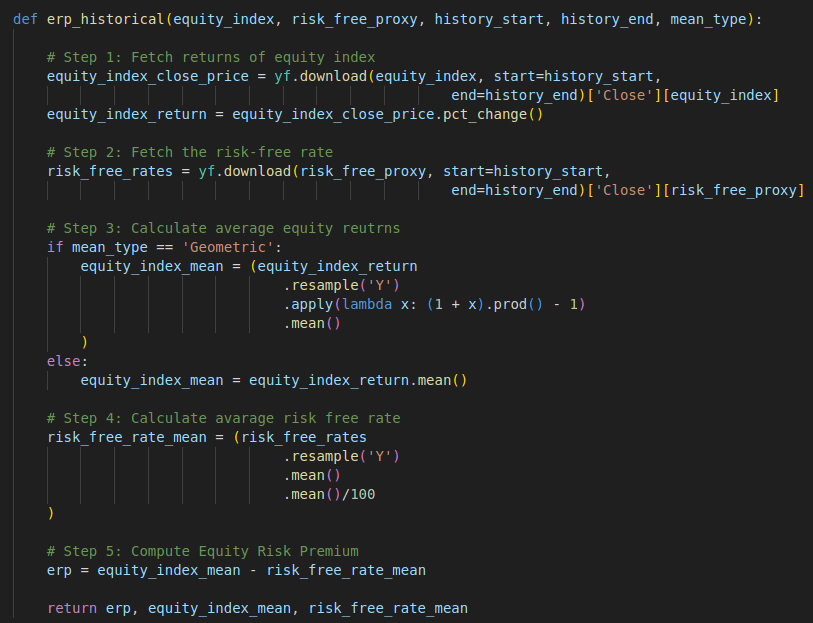Click the if keyword before mean_type
This screenshot has height=623, width=813.
click(55, 247)
